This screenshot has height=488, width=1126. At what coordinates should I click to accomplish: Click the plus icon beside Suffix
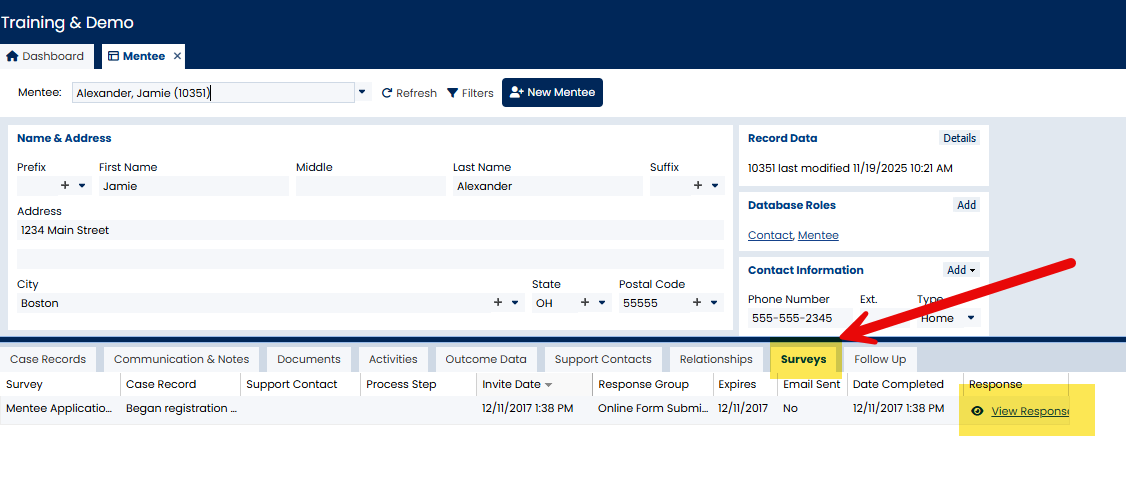pos(698,186)
